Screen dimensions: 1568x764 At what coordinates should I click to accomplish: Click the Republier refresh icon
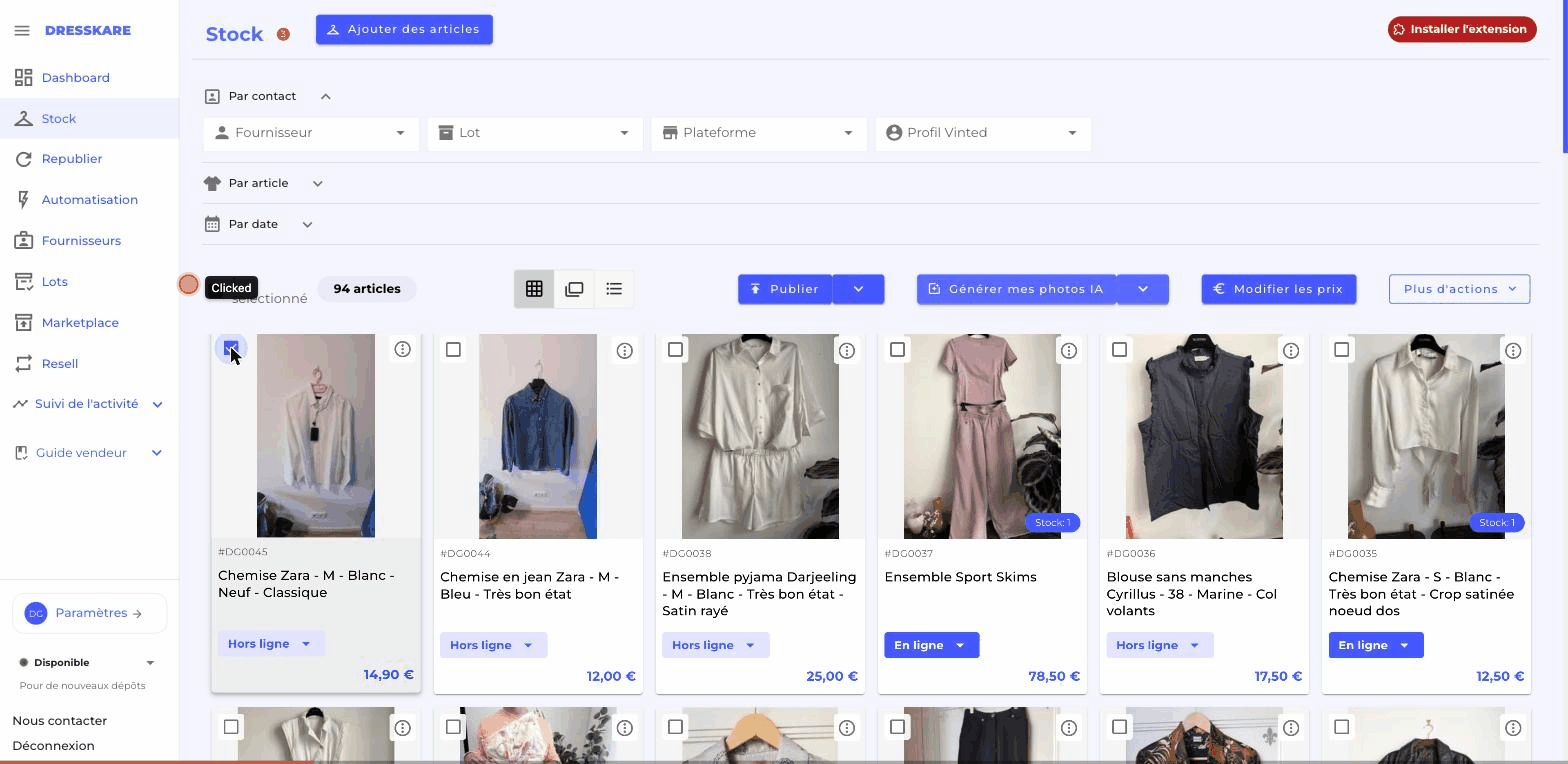tap(23, 158)
